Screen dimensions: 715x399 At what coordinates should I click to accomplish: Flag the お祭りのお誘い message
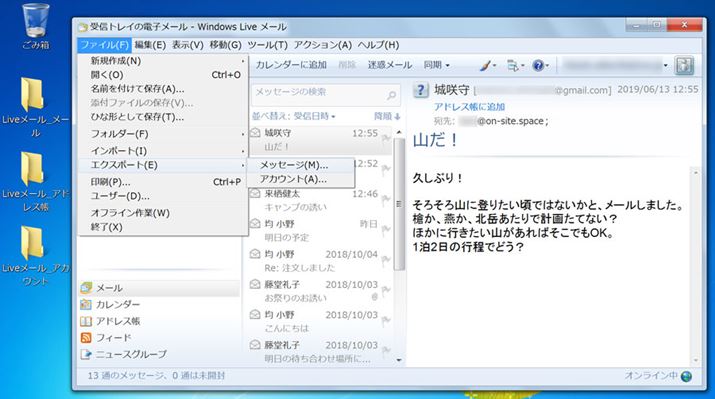pos(386,290)
